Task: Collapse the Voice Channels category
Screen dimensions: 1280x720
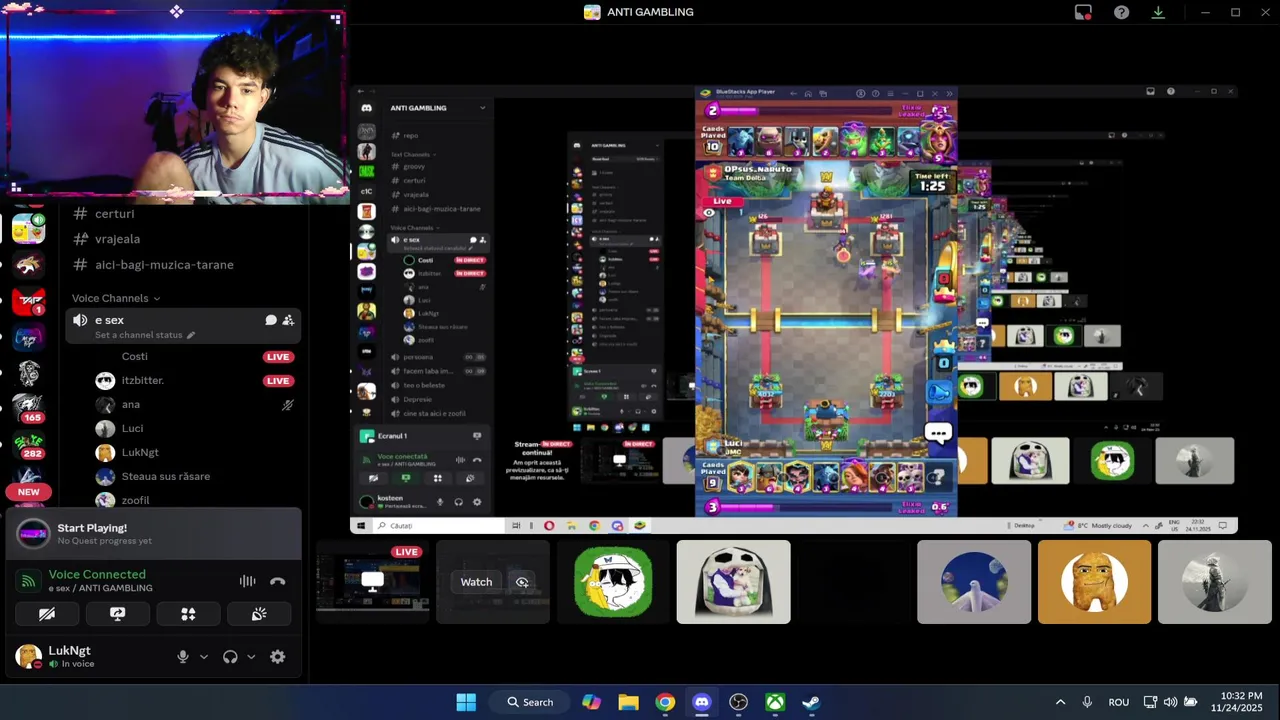Action: 115,298
